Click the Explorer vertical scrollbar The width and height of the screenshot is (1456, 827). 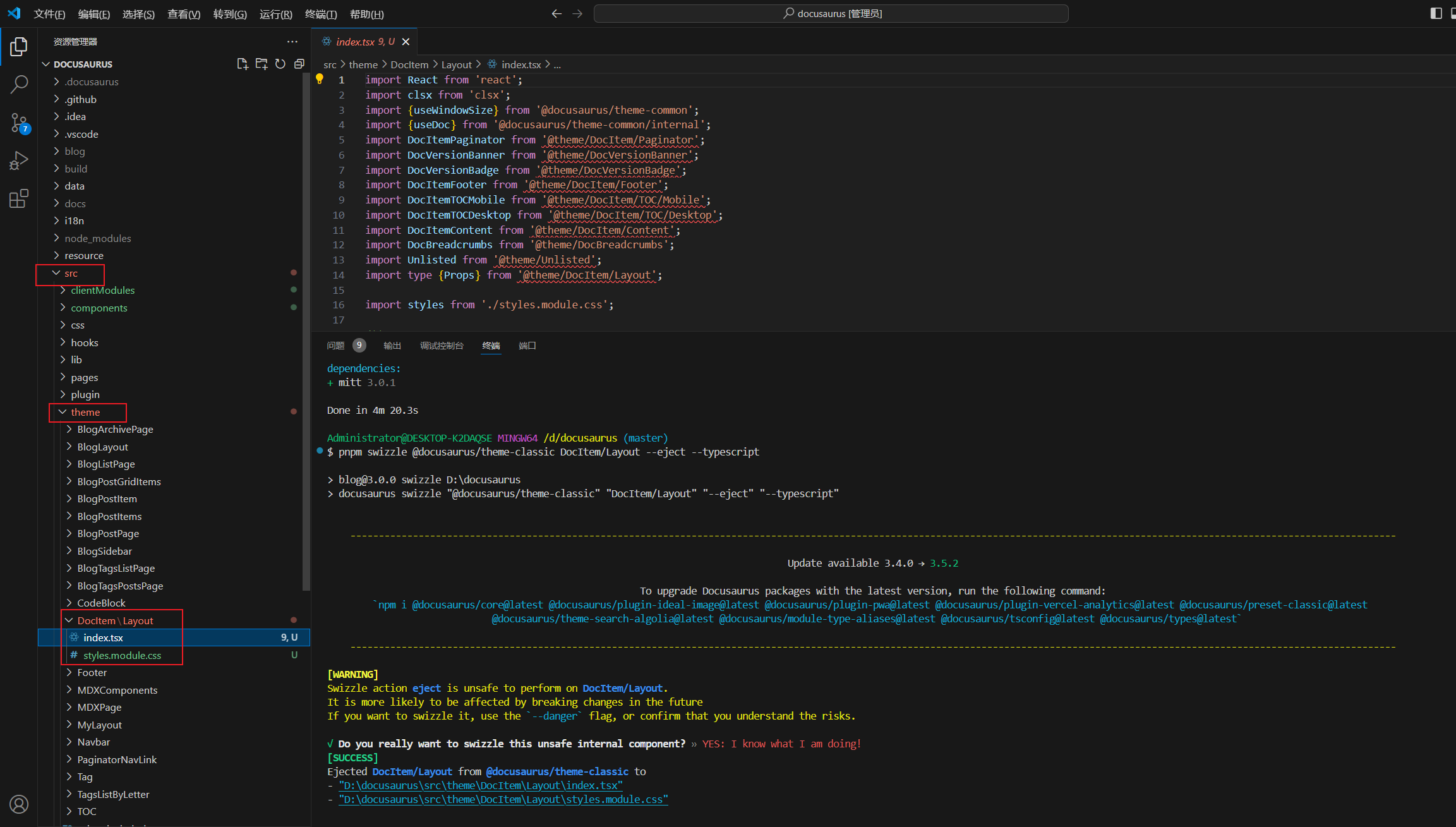coord(306,332)
